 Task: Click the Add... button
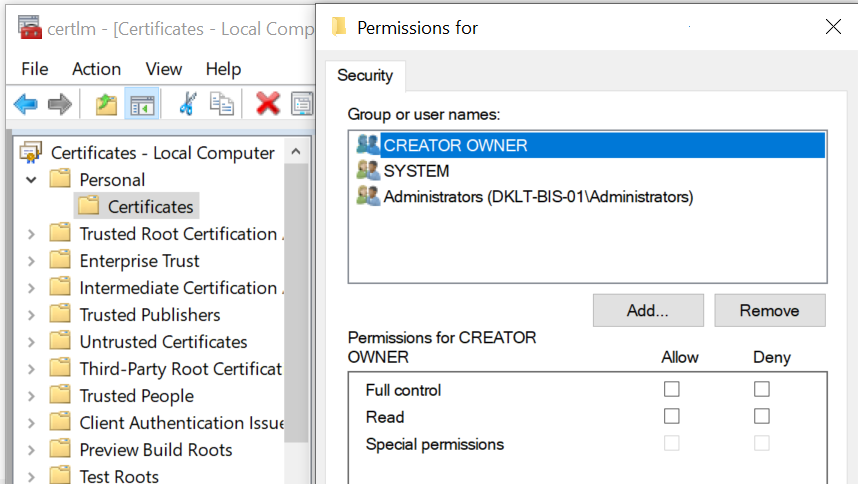(x=647, y=310)
